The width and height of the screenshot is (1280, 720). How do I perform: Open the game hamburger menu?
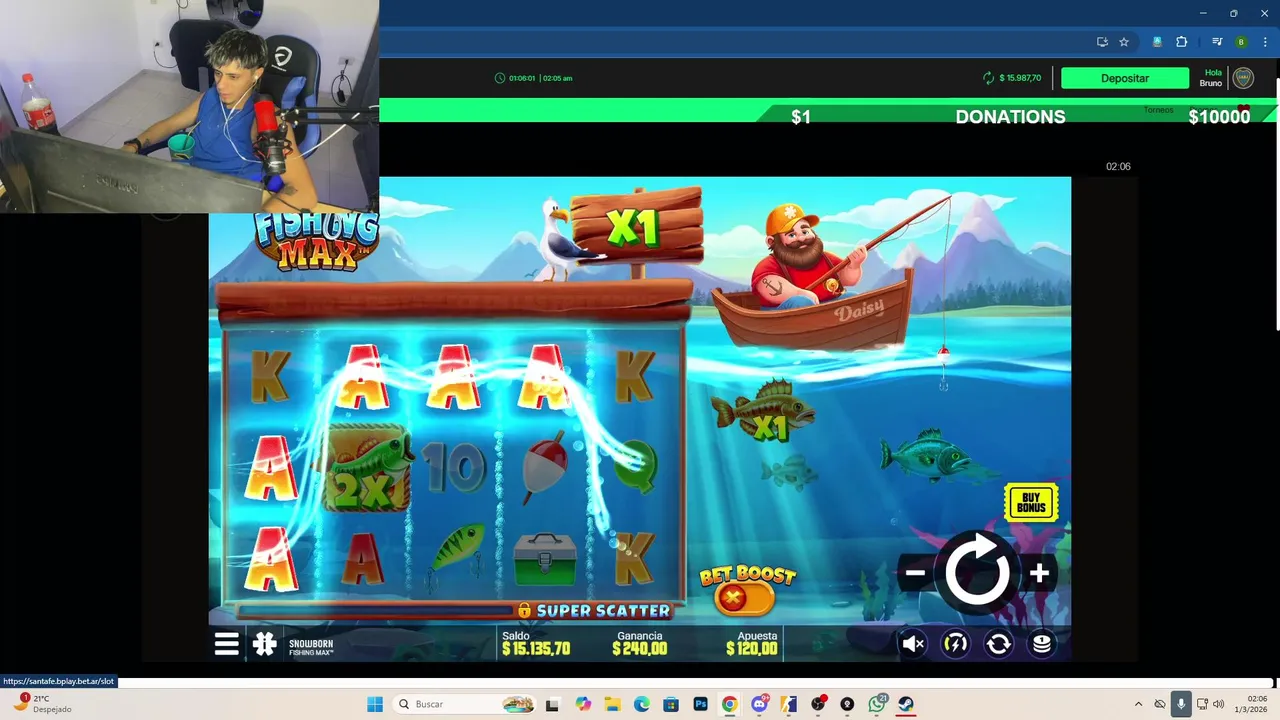tap(227, 644)
